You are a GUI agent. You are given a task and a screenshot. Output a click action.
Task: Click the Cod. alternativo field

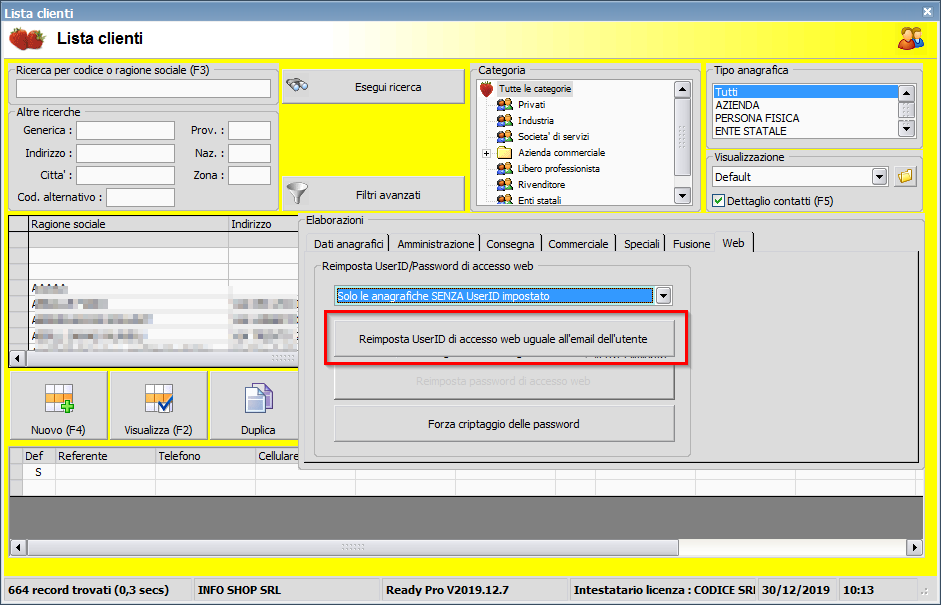[140, 197]
